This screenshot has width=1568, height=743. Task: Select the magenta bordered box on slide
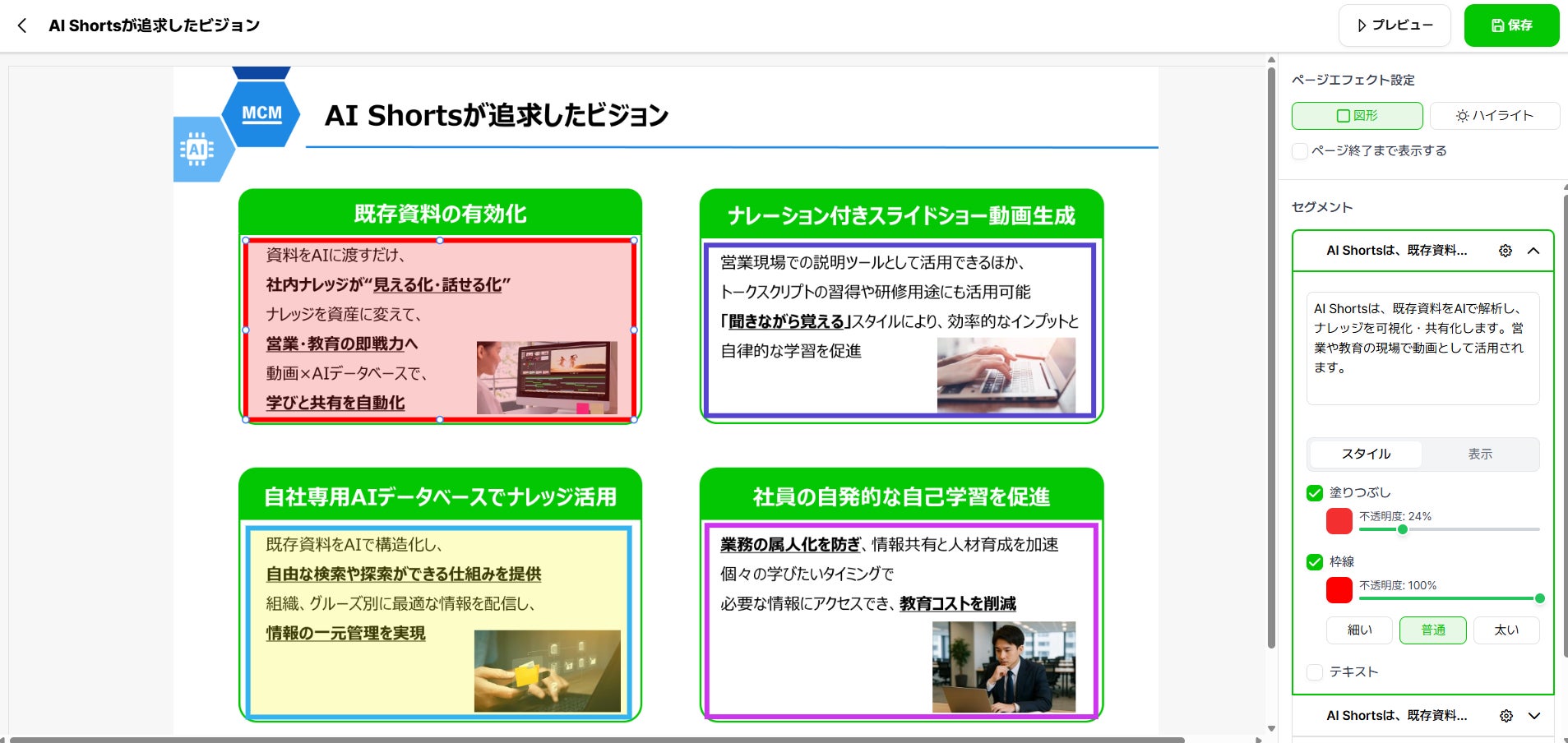click(x=901, y=621)
